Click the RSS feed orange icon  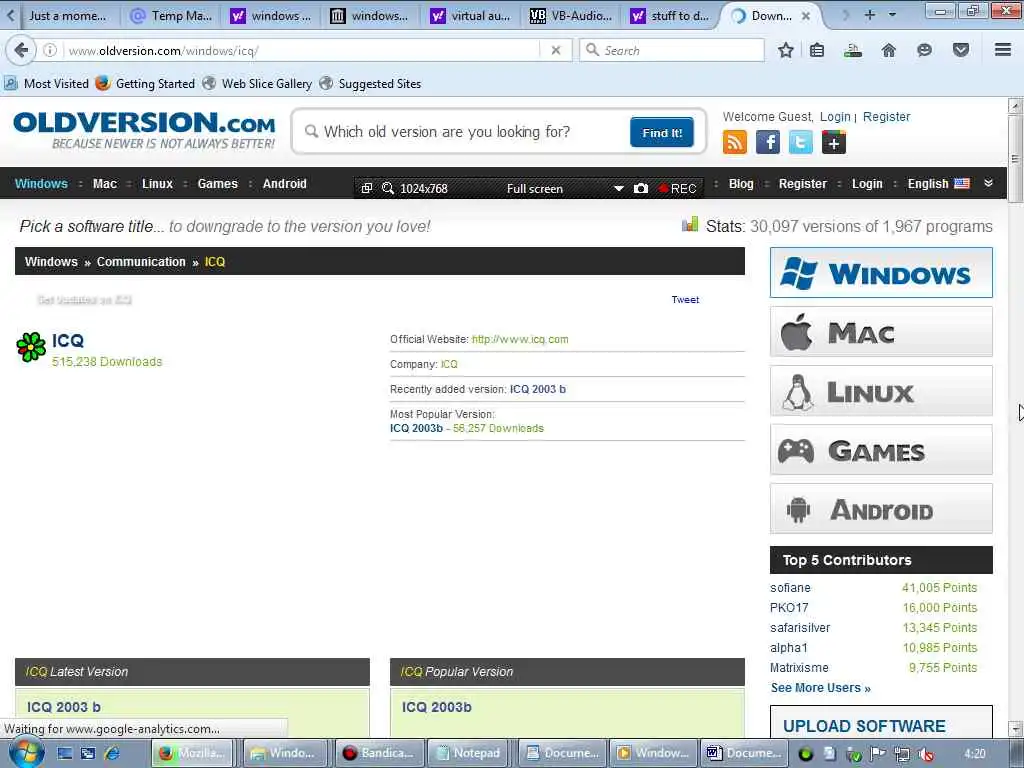[x=735, y=142]
